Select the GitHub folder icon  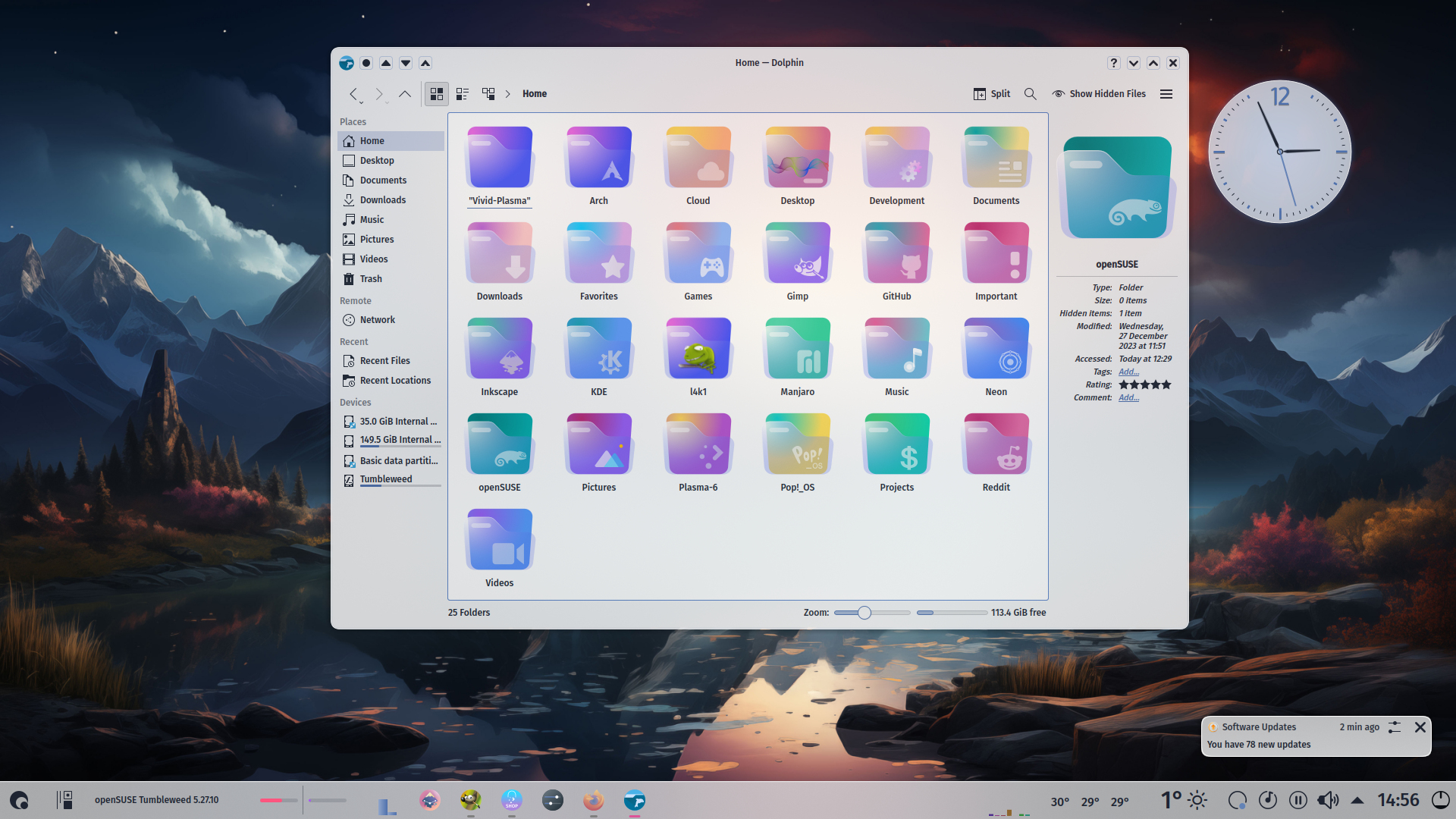tap(897, 253)
